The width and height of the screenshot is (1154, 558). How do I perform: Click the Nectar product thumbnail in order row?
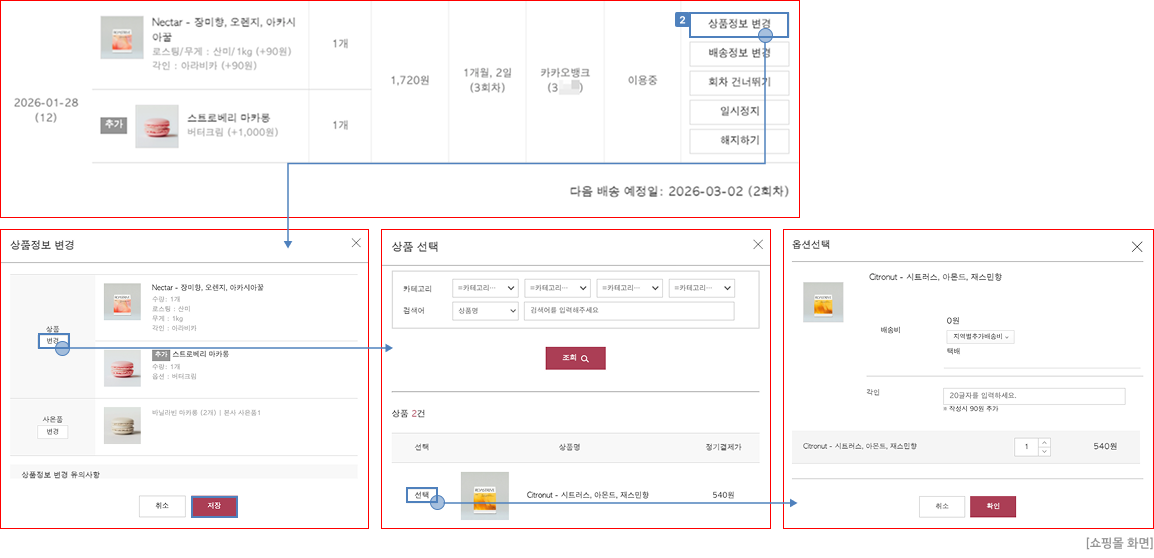pyautogui.click(x=122, y=37)
